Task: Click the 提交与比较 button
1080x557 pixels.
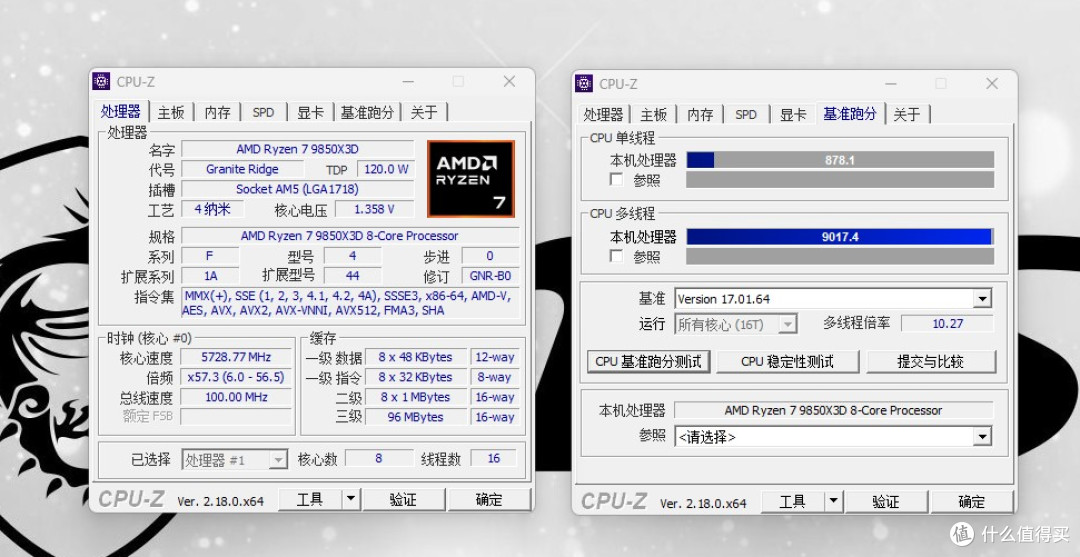Action: (931, 361)
